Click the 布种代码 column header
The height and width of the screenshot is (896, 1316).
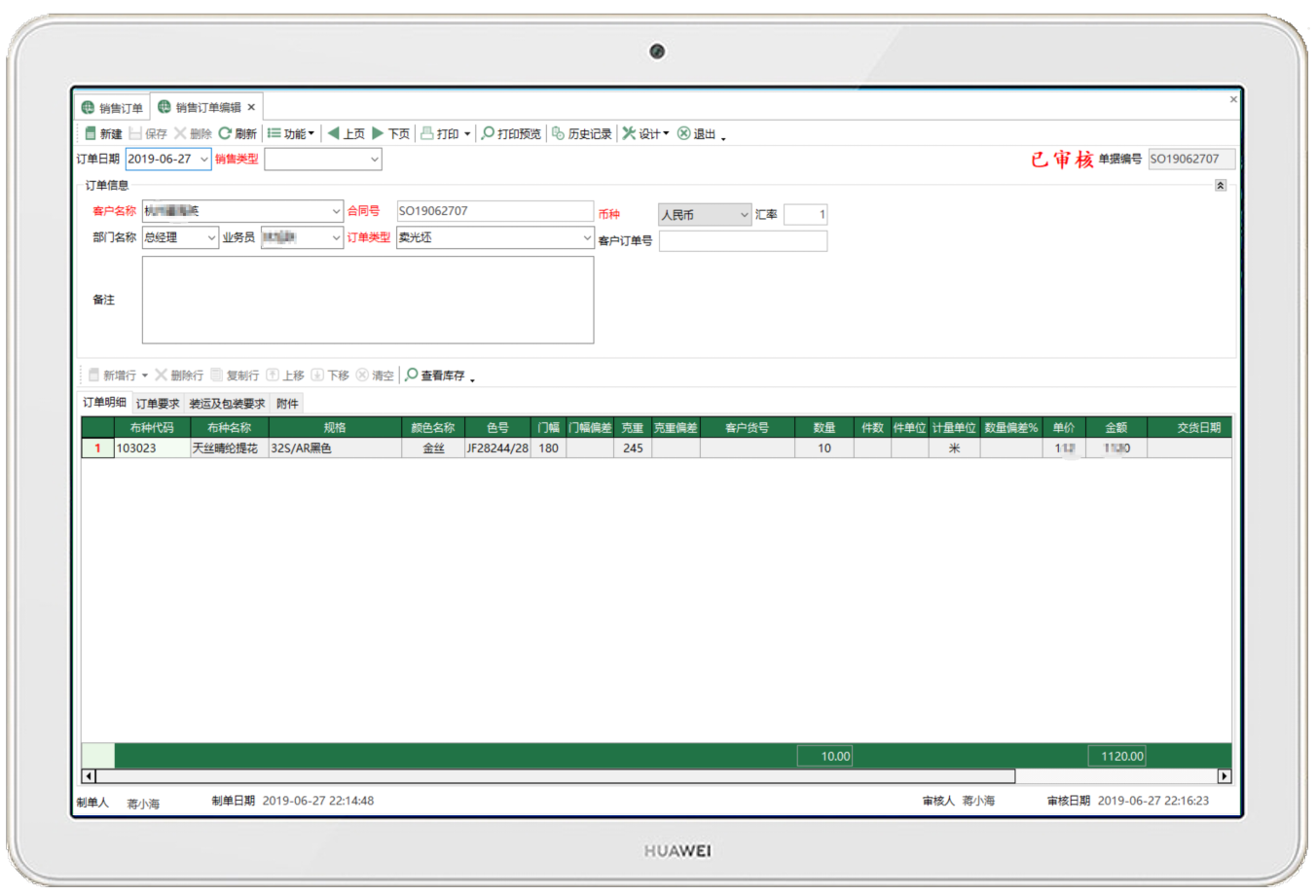pyautogui.click(x=152, y=427)
